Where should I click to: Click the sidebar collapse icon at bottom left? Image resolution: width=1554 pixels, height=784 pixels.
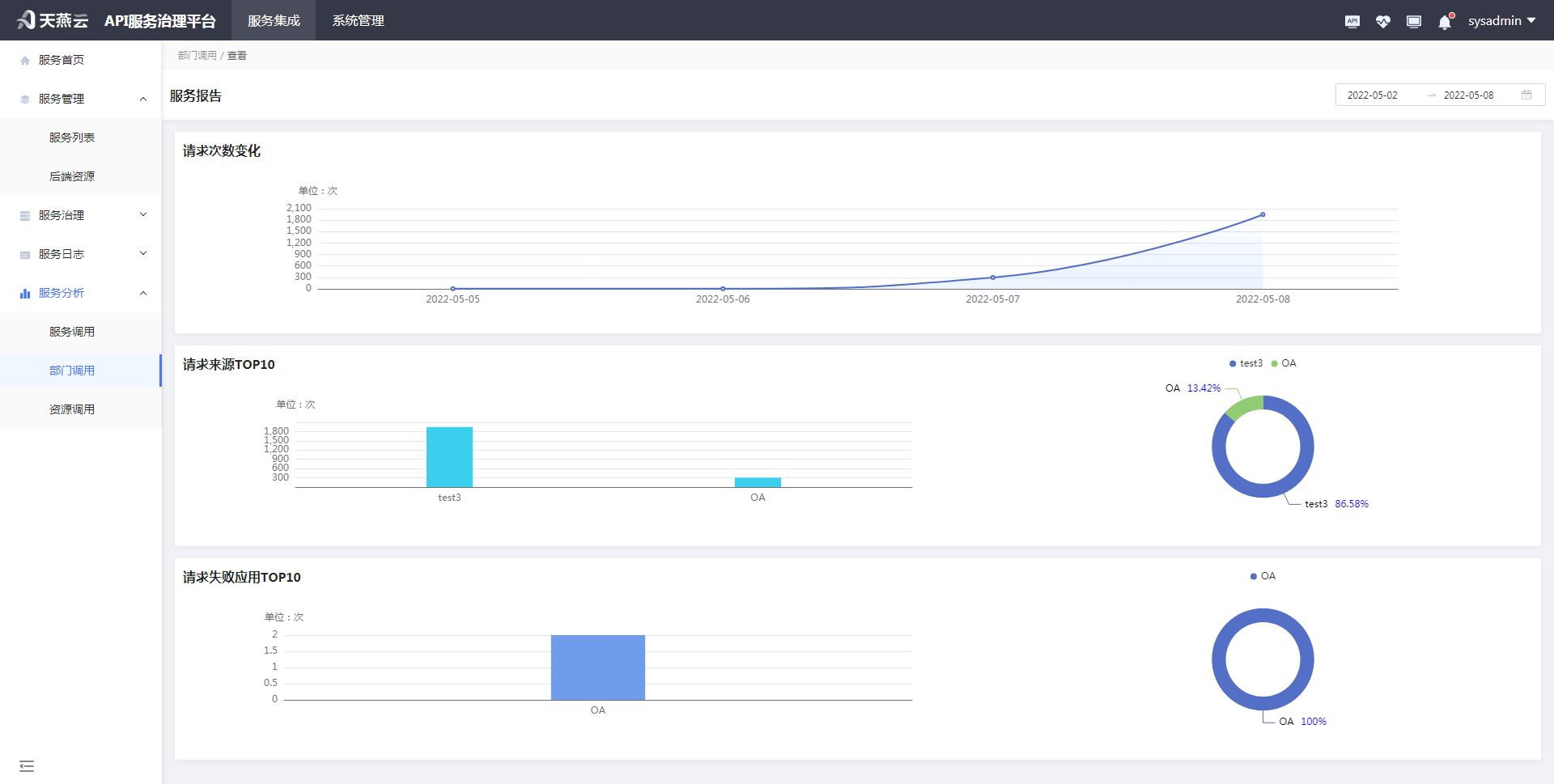click(x=27, y=765)
